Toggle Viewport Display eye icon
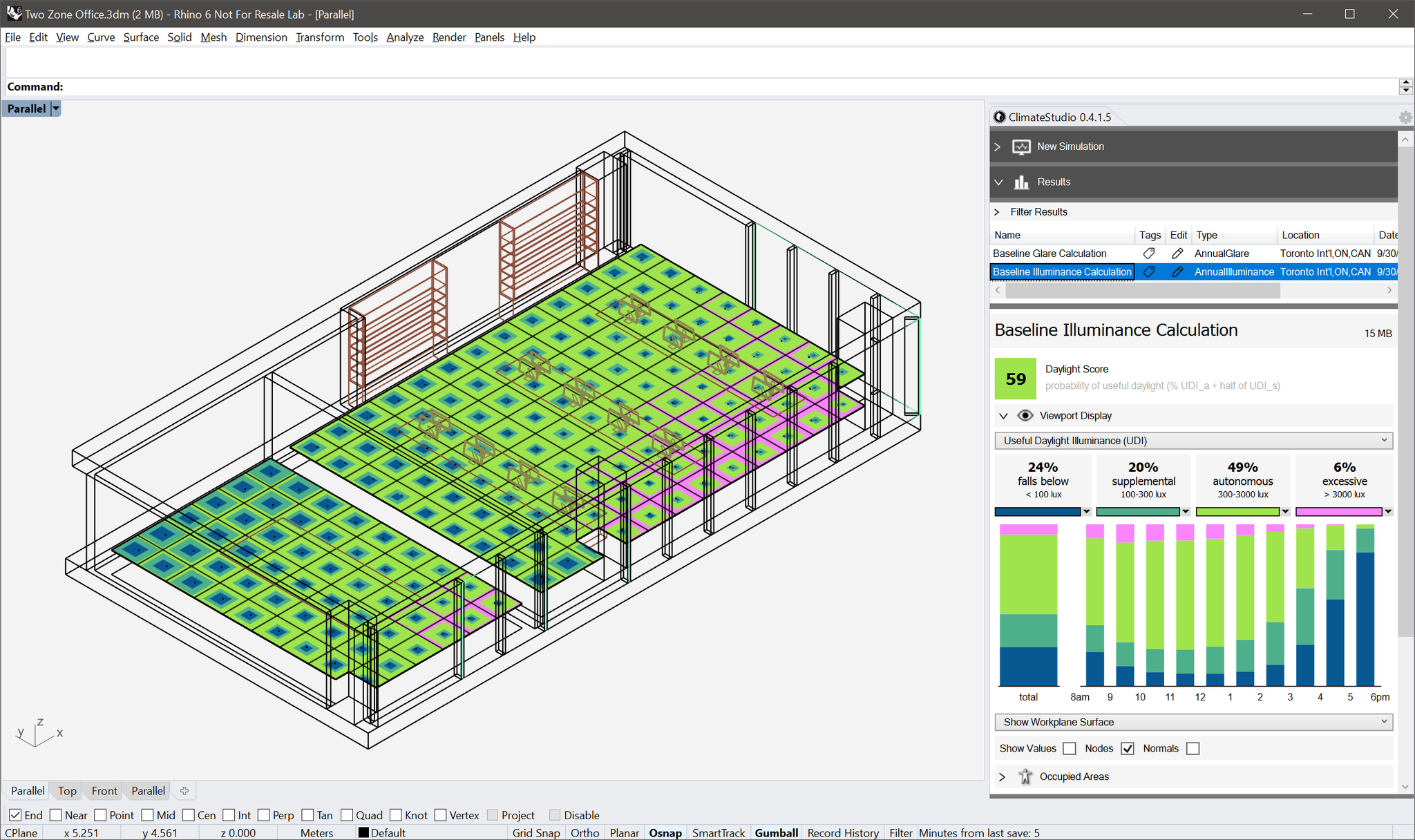Viewport: 1415px width, 840px height. pos(1025,416)
